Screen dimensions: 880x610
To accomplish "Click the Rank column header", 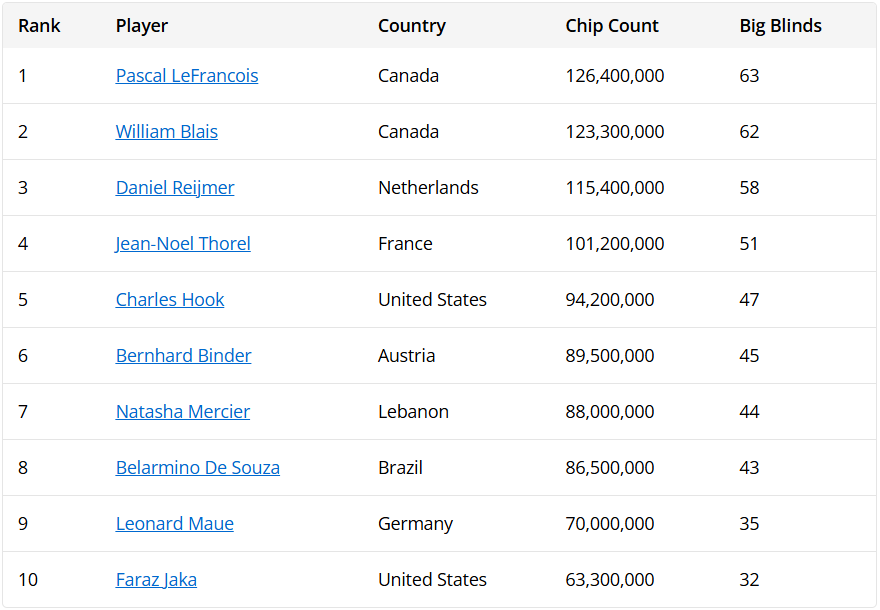I will (x=39, y=26).
